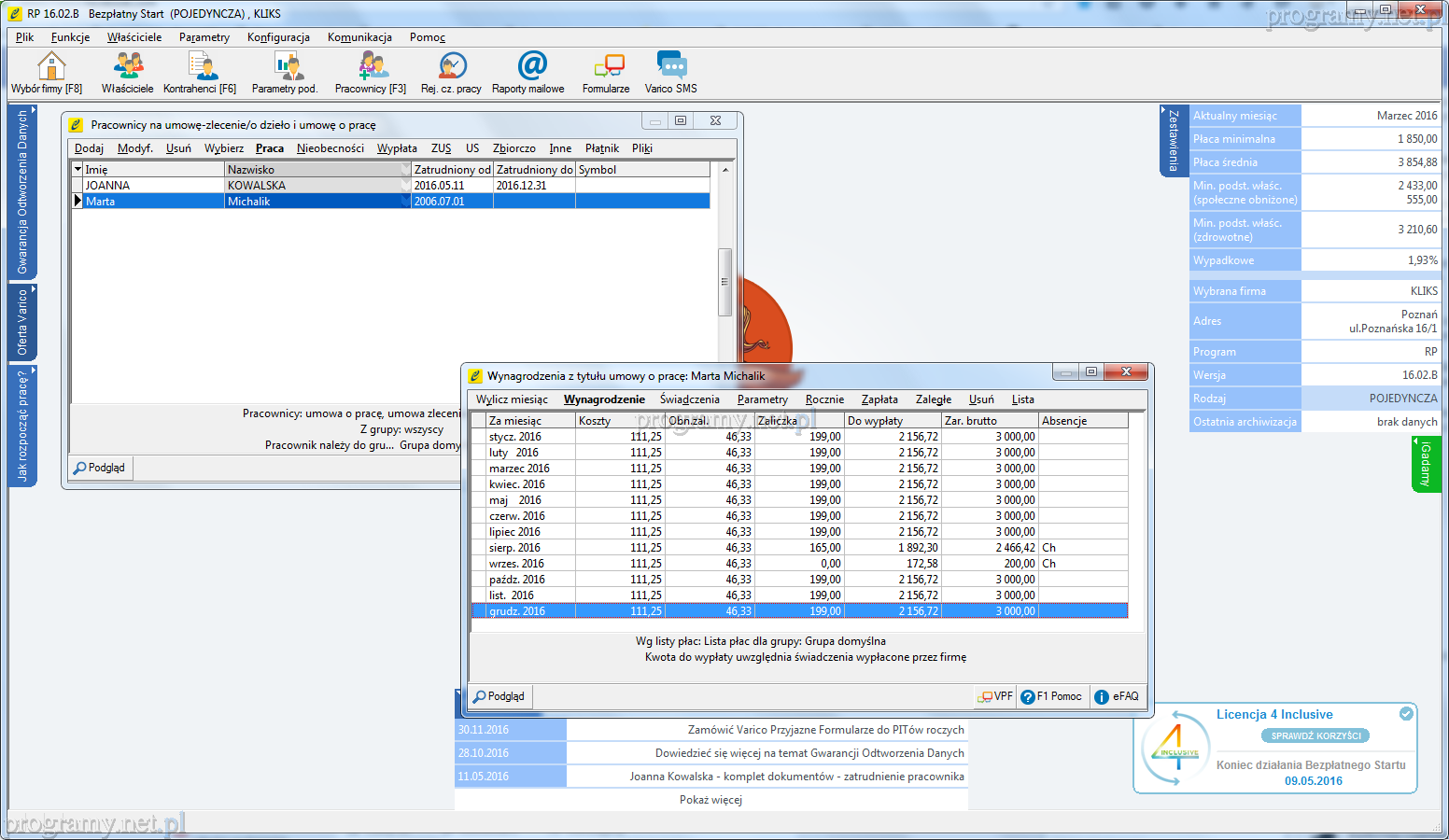The width and height of the screenshot is (1449, 840).
Task: Select the sierp. 2016 salary row
Action: click(x=514, y=548)
